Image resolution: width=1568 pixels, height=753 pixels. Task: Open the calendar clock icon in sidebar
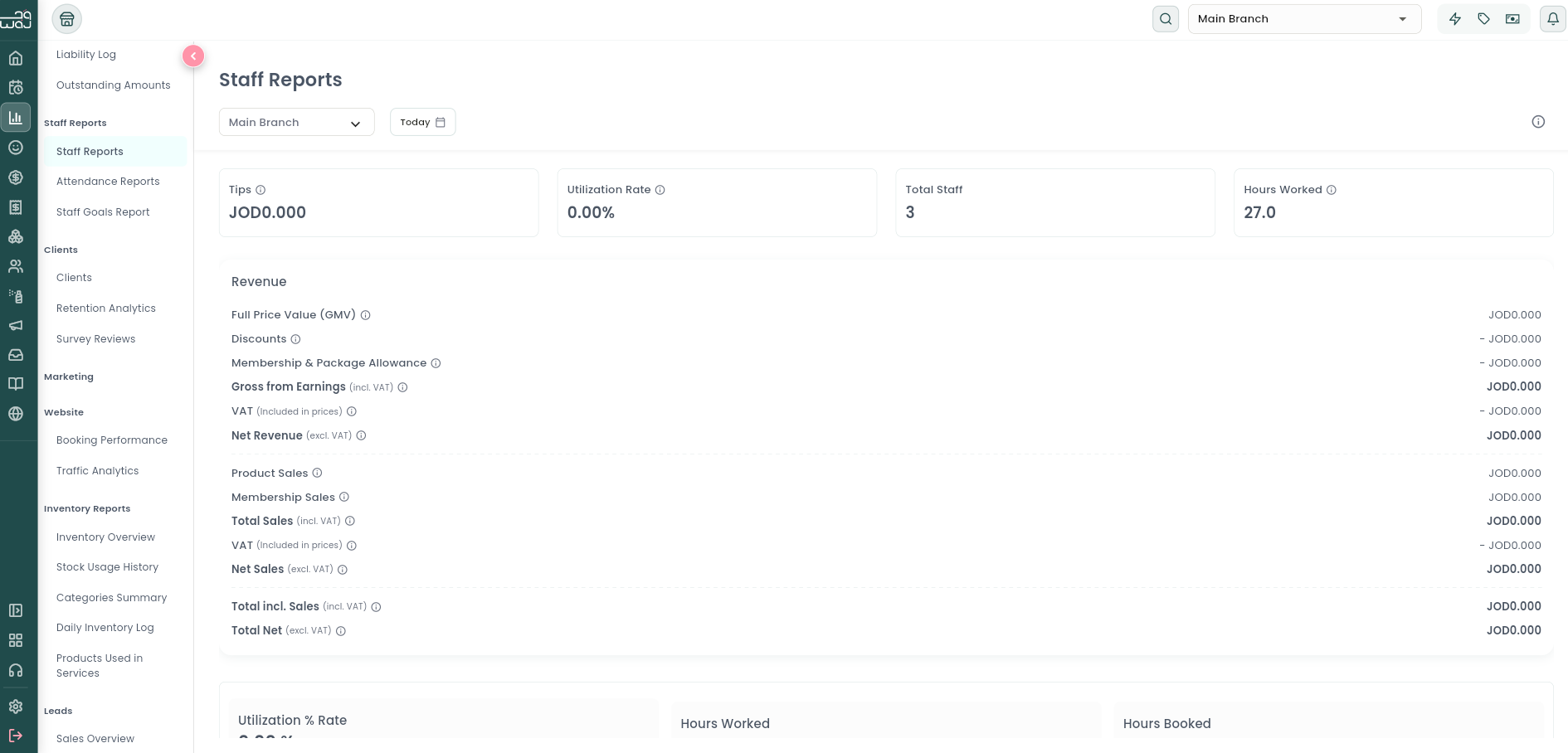(16, 88)
